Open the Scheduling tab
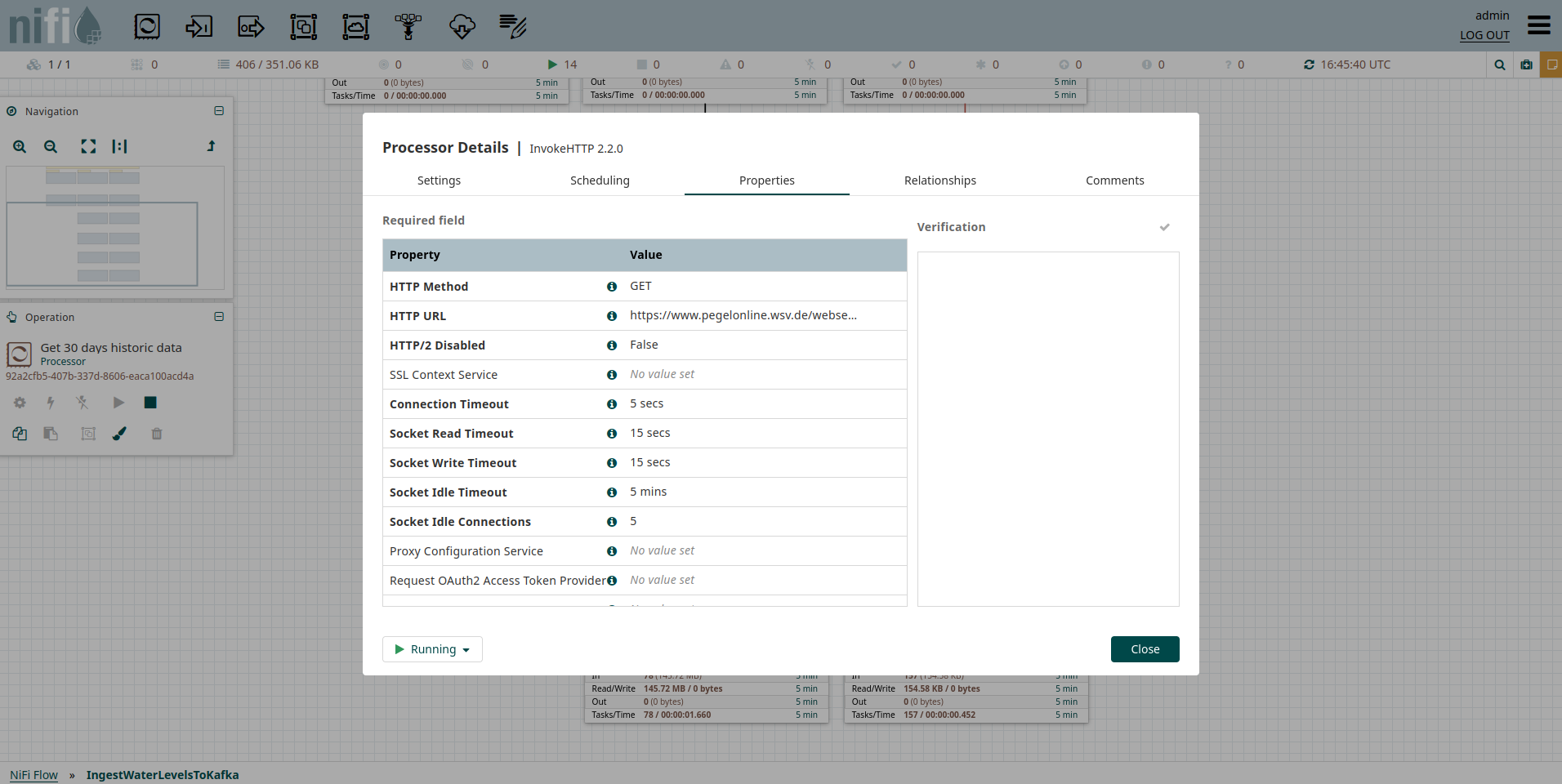The width and height of the screenshot is (1562, 784). point(600,180)
